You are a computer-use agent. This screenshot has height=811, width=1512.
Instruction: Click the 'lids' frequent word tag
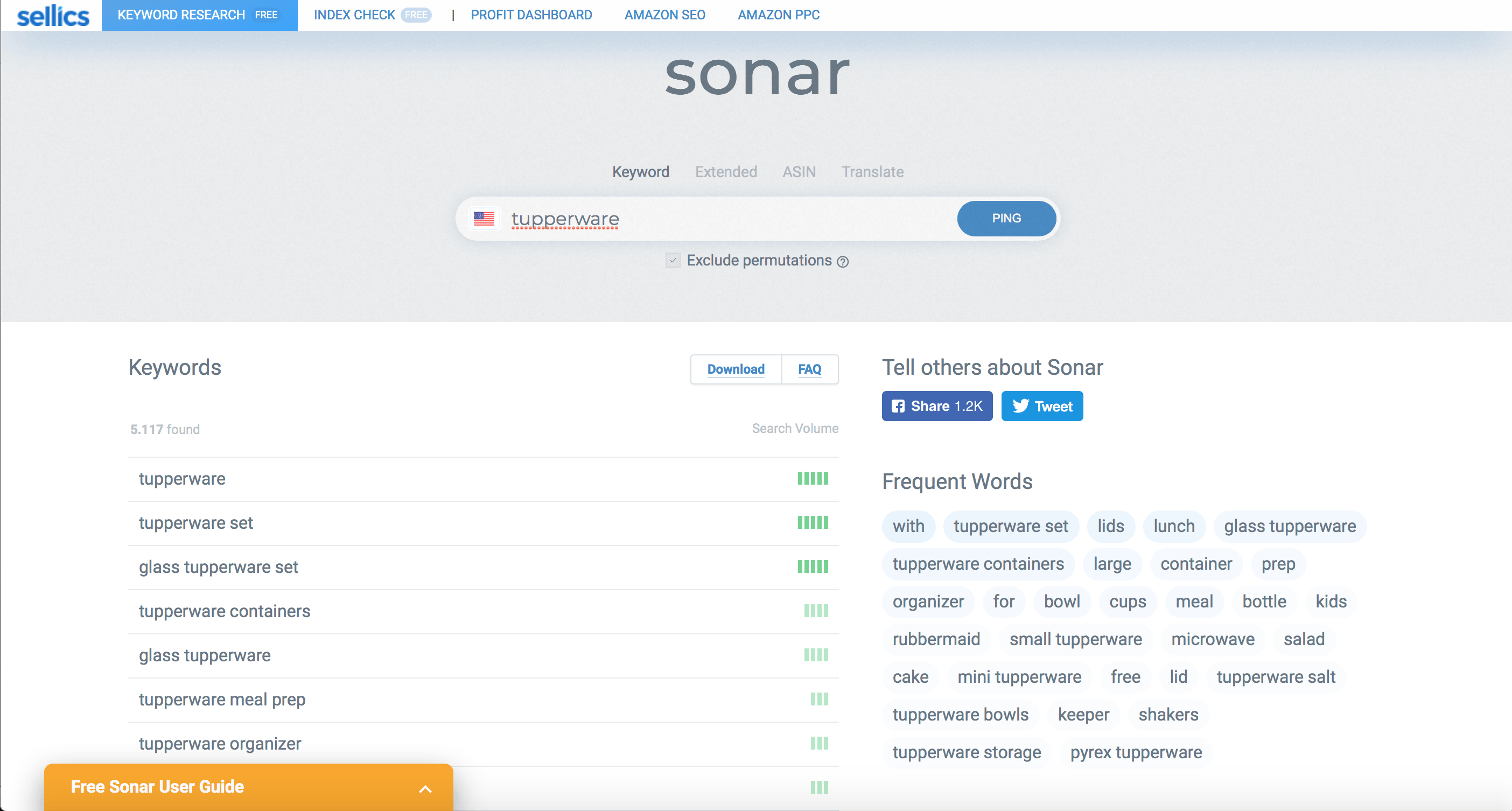click(x=1110, y=526)
